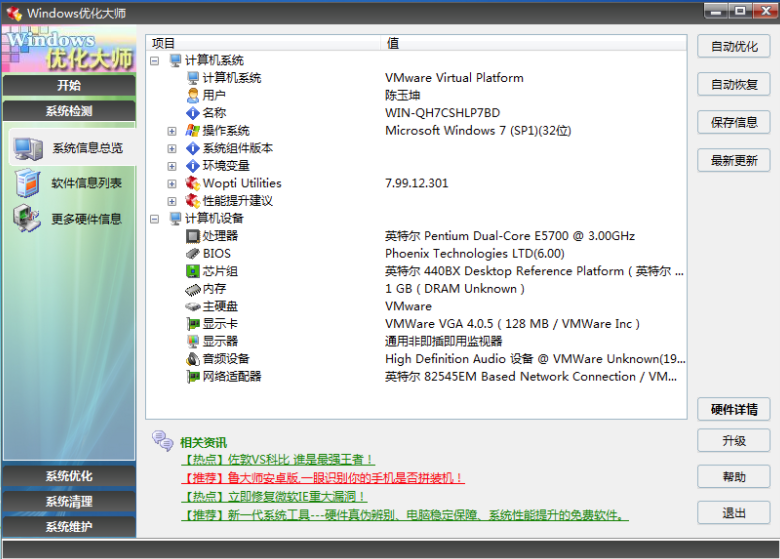The width and height of the screenshot is (780, 559).
Task: Select the 1 GB ( DRAM Unknown ) value
Action: pos(455,289)
